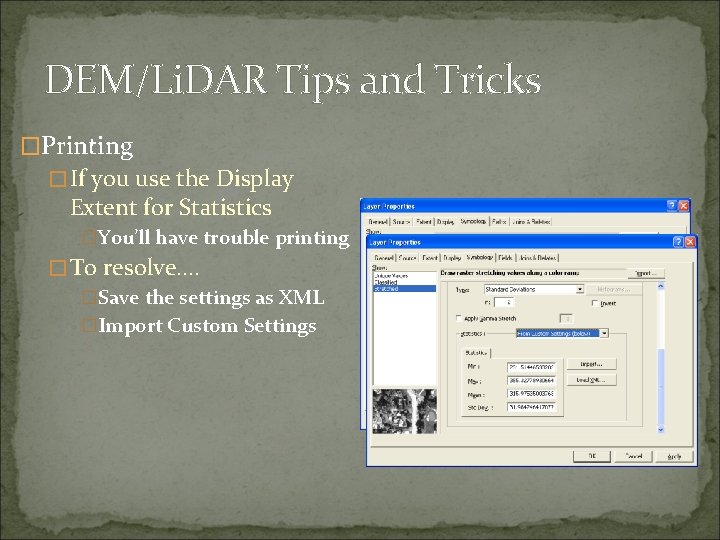Screen dimensions: 720x540
Task: Click the Histograms button
Action: click(614, 289)
